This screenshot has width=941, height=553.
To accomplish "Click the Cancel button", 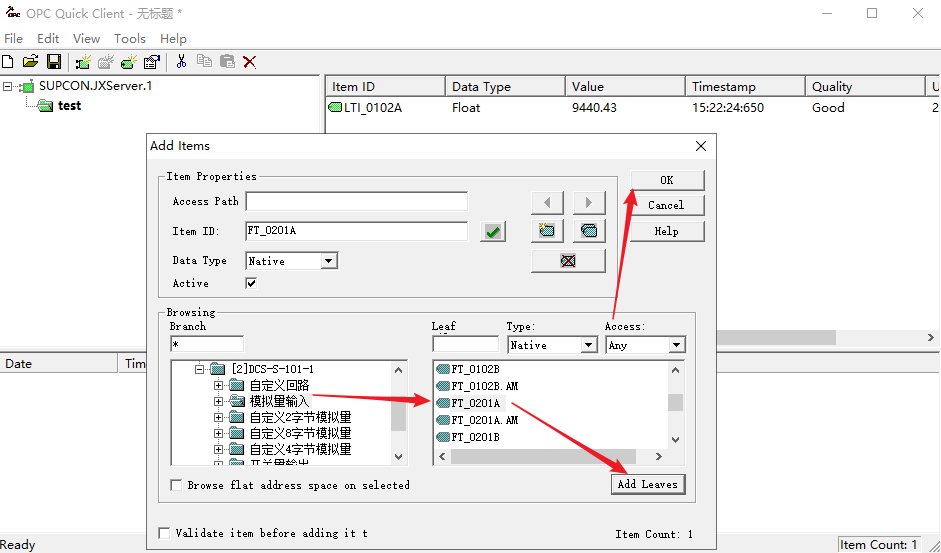I will pos(667,205).
